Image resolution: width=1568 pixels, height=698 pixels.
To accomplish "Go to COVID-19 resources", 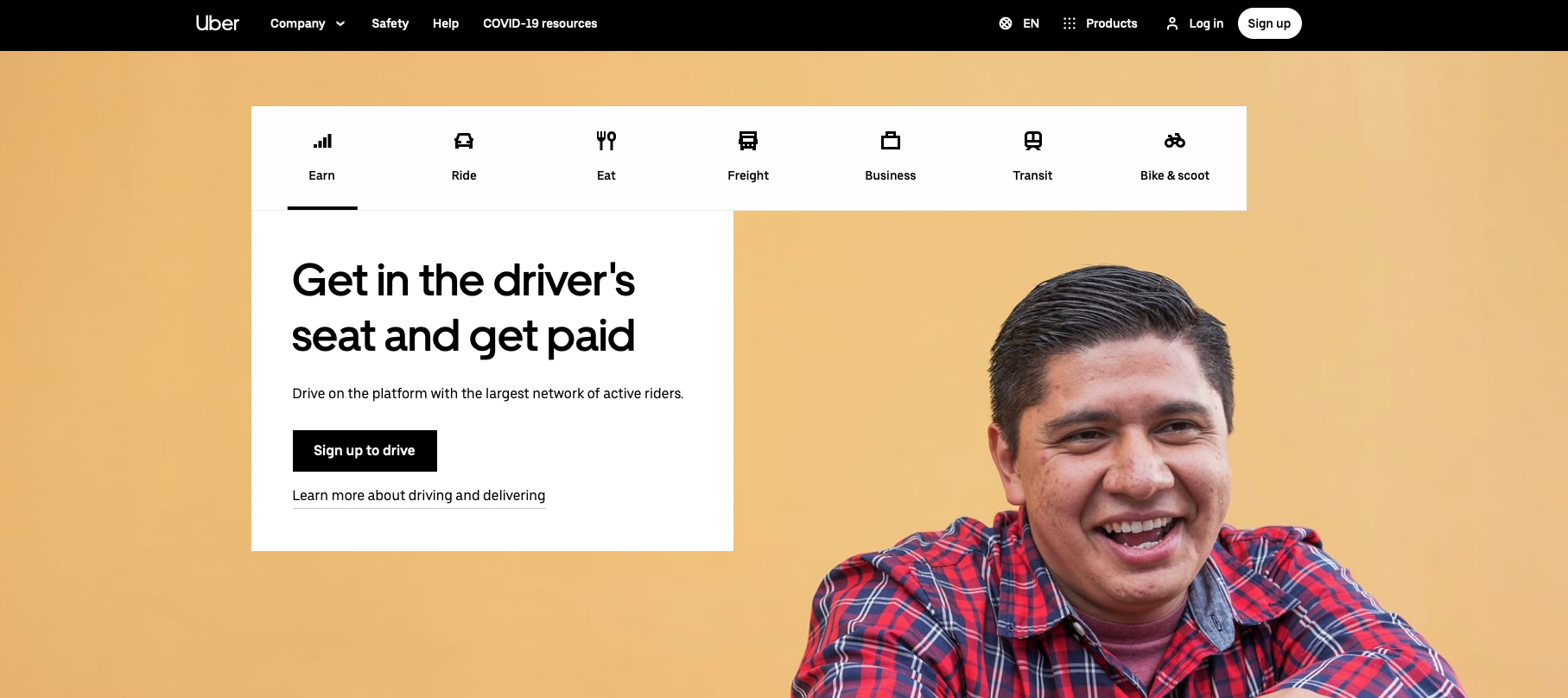I will (x=540, y=23).
